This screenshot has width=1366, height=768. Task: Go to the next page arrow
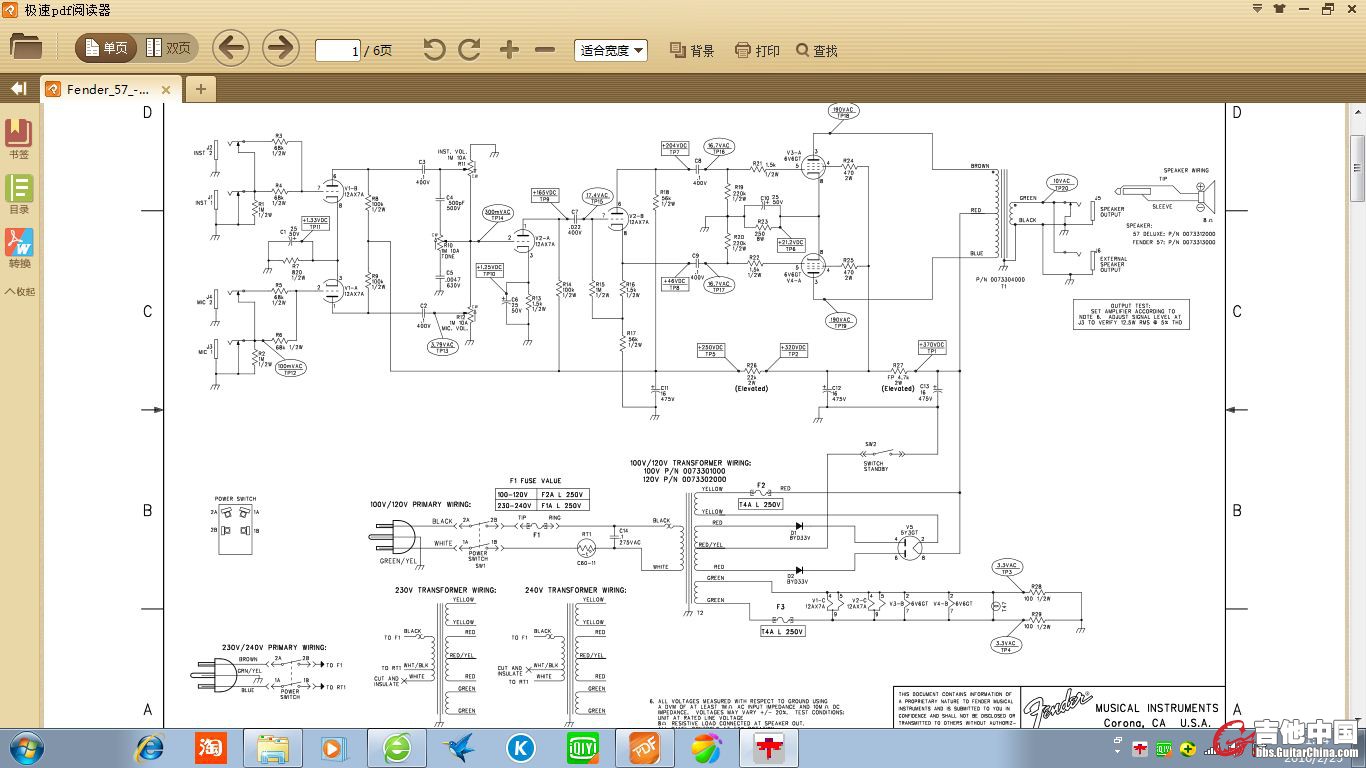coord(281,48)
